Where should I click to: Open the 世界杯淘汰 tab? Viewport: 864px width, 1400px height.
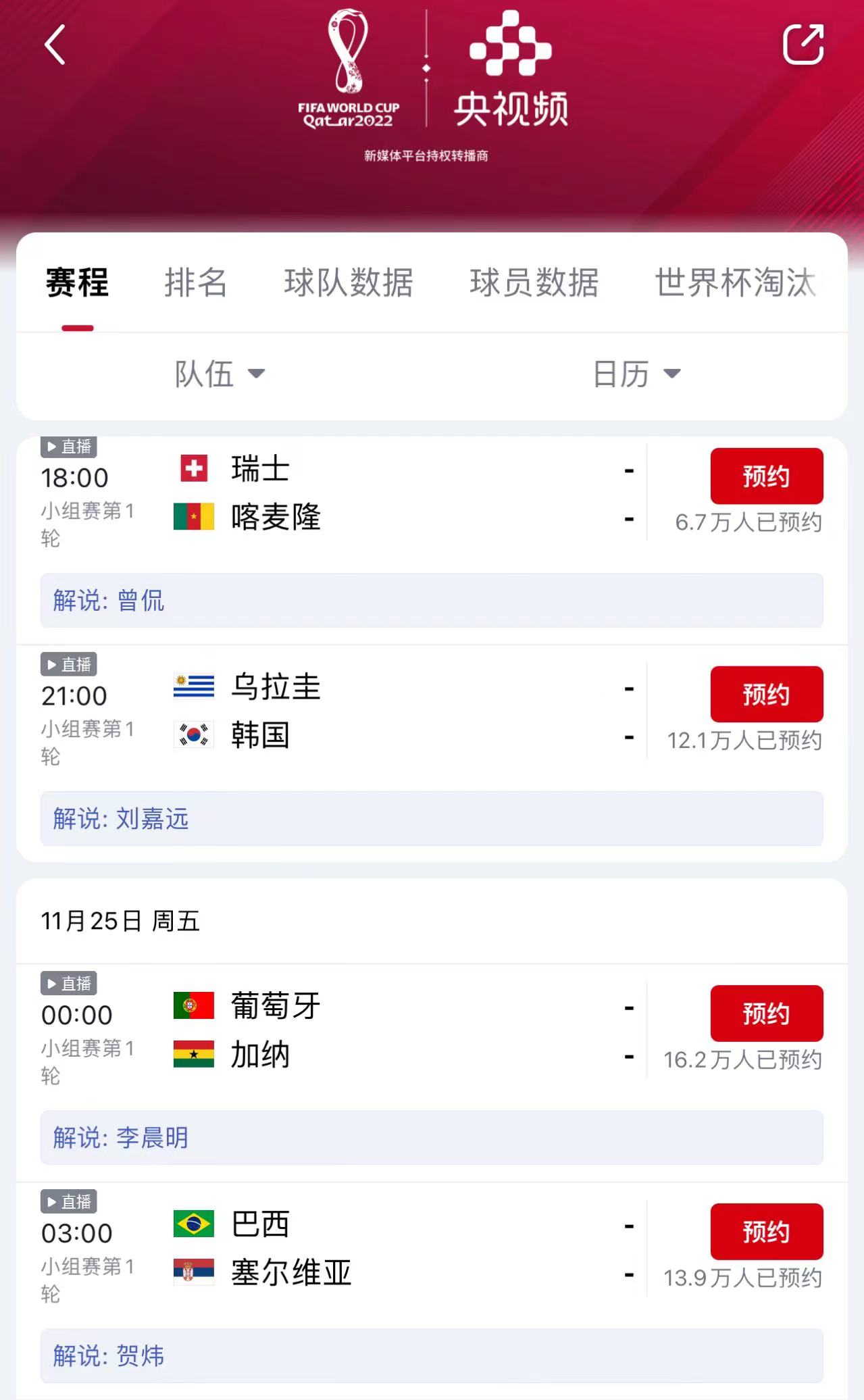736,282
